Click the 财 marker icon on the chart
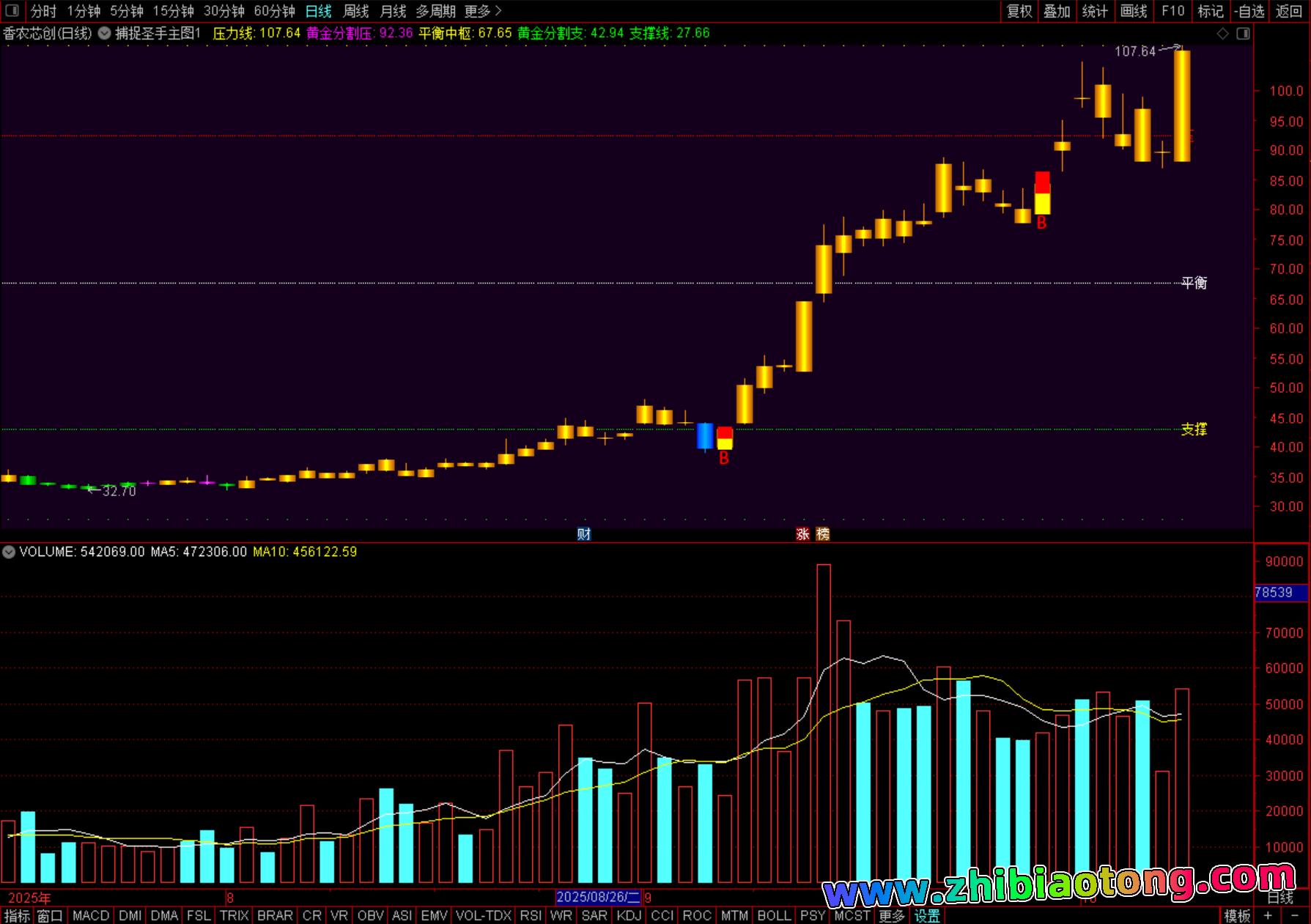1311x924 pixels. [x=583, y=534]
